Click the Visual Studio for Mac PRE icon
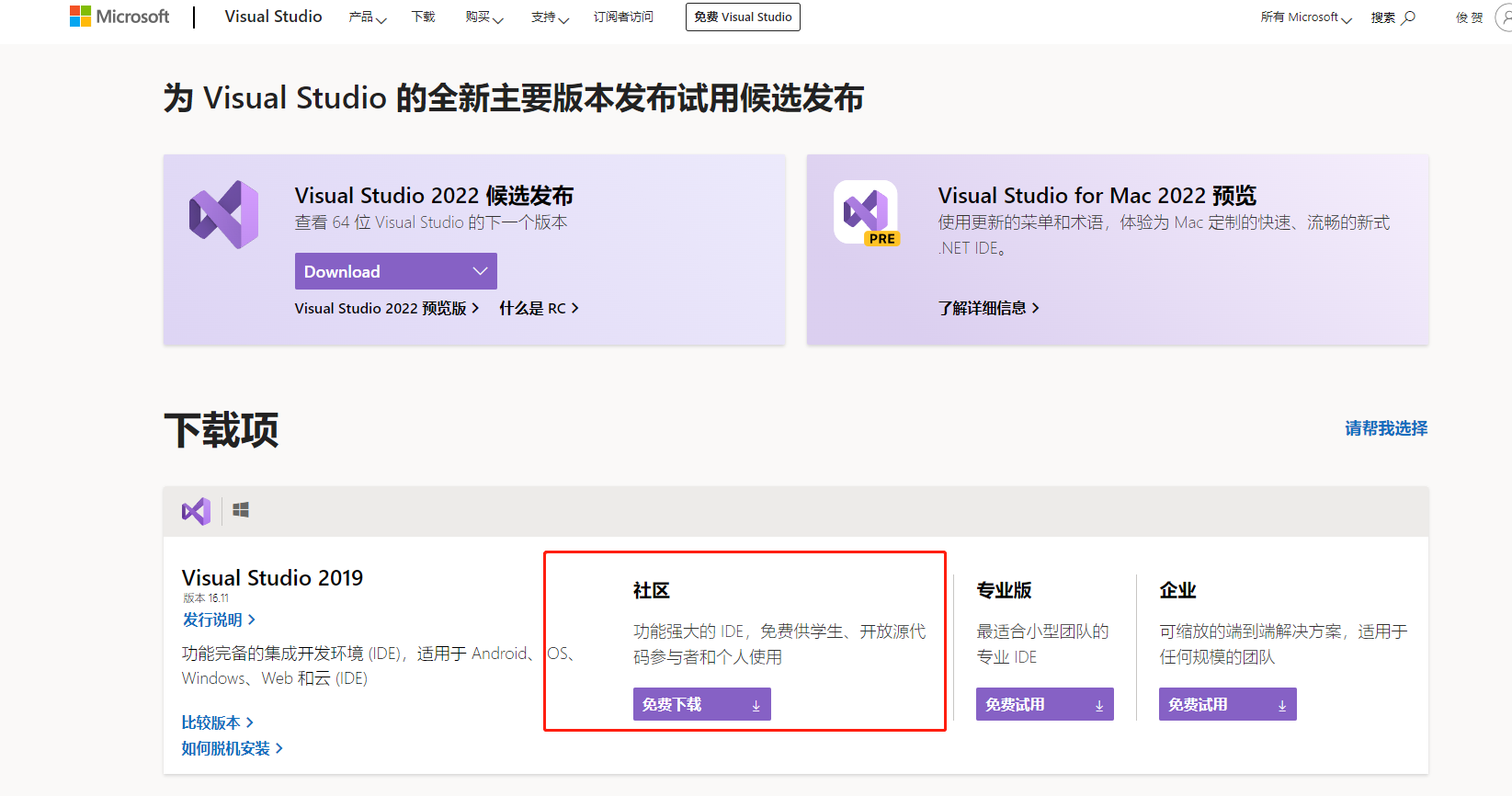Viewport: 1512px width, 796px height. (x=866, y=213)
